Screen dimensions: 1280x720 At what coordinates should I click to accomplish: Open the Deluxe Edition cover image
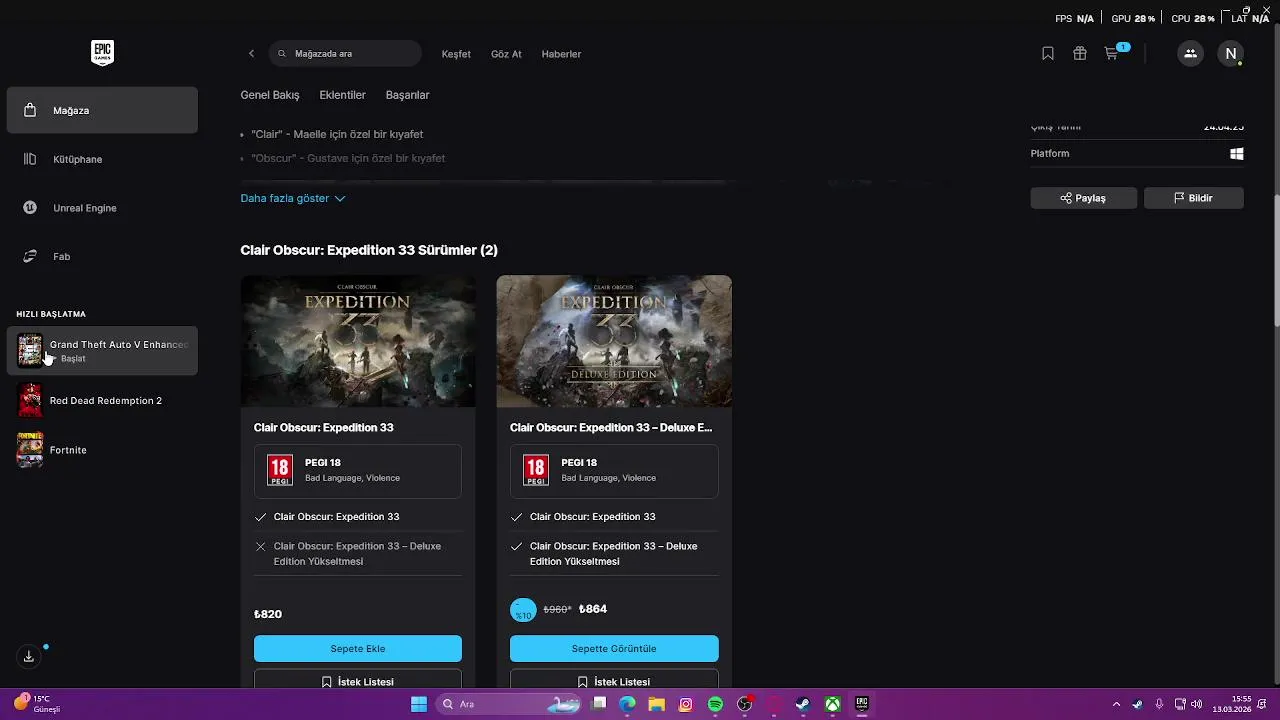614,341
